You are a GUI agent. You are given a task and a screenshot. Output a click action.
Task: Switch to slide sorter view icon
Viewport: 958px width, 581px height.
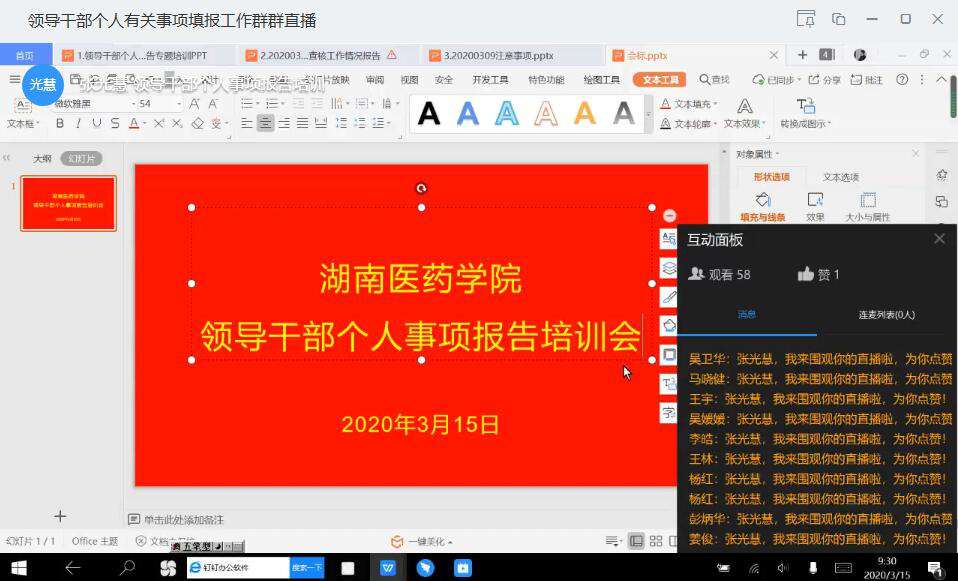(656, 541)
